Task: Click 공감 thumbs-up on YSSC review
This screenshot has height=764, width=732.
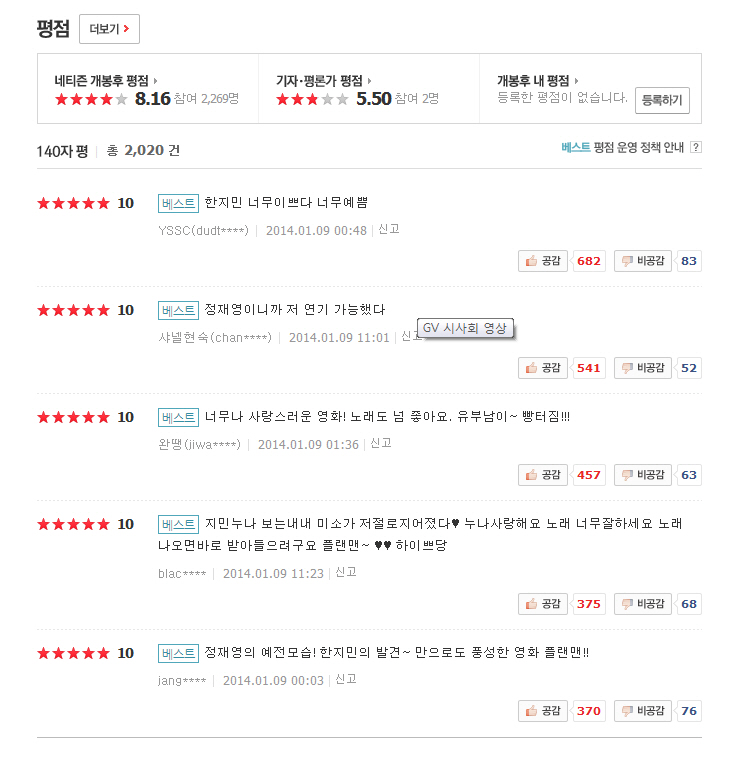Action: tap(543, 261)
